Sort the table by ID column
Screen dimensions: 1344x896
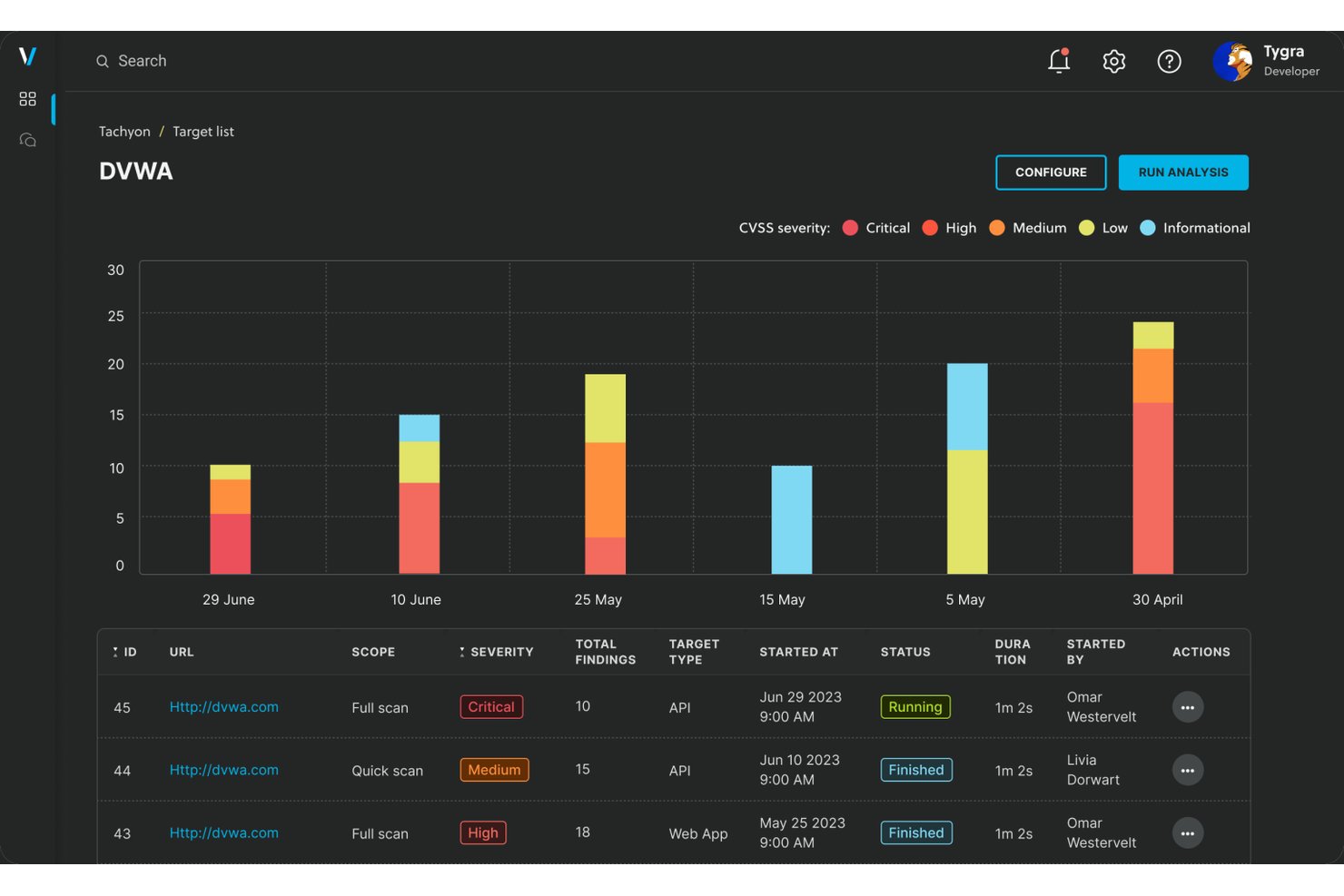click(x=124, y=652)
